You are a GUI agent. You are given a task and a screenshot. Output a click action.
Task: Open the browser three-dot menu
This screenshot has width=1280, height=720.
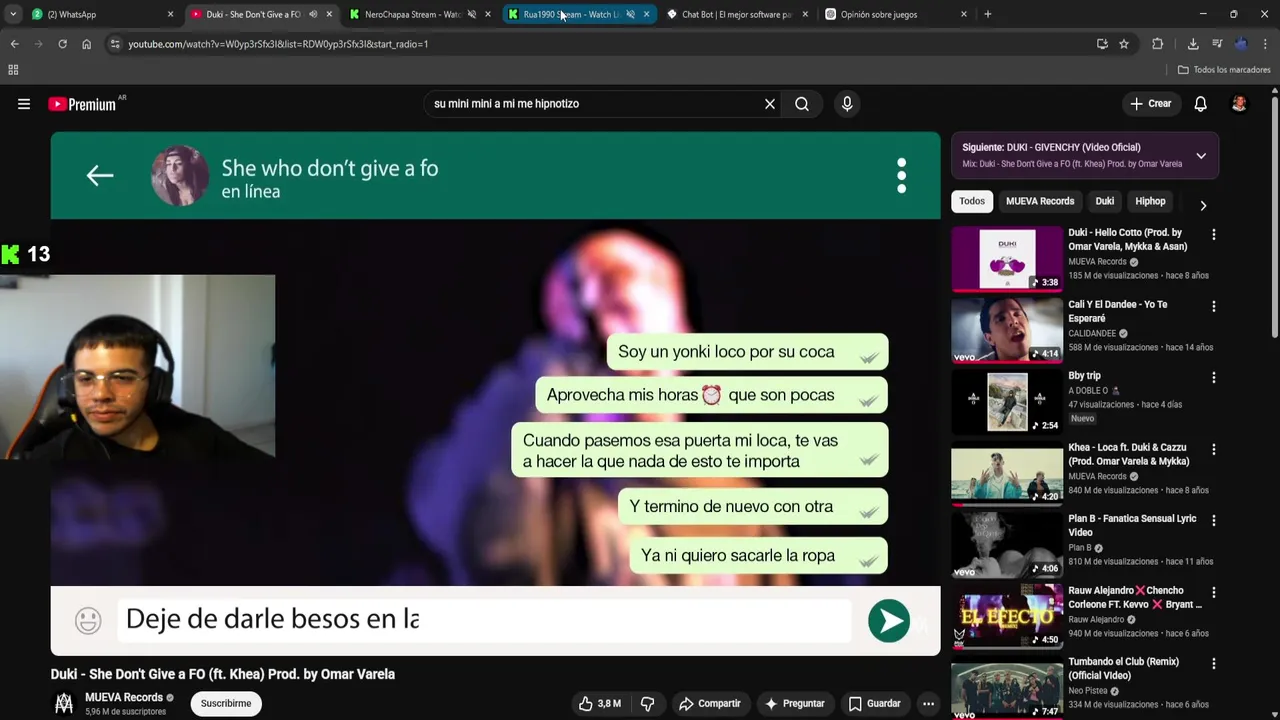pos(1266,44)
